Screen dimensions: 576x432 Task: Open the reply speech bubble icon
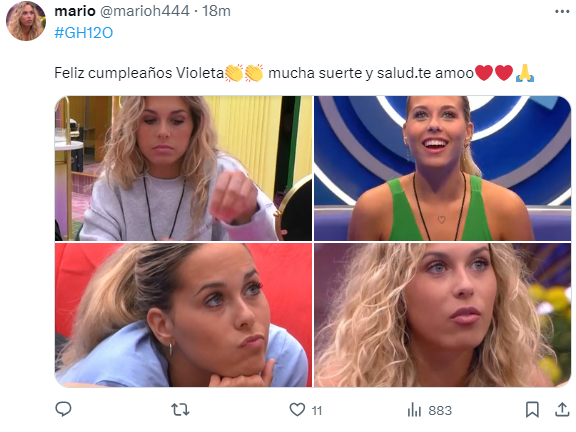pos(63,409)
